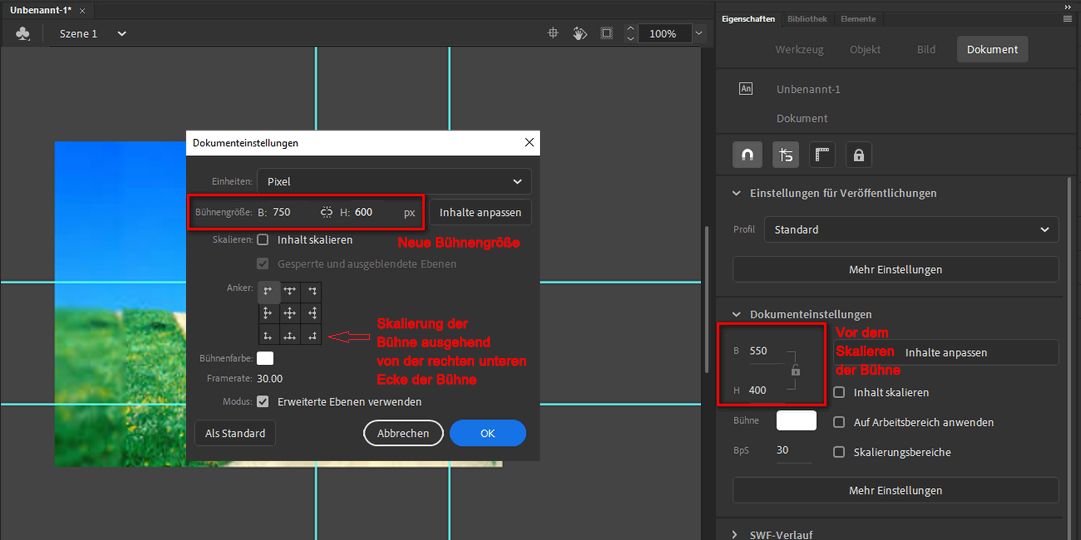The width and height of the screenshot is (1081, 540).
Task: Select the Rotation tool icon
Action: click(x=580, y=33)
